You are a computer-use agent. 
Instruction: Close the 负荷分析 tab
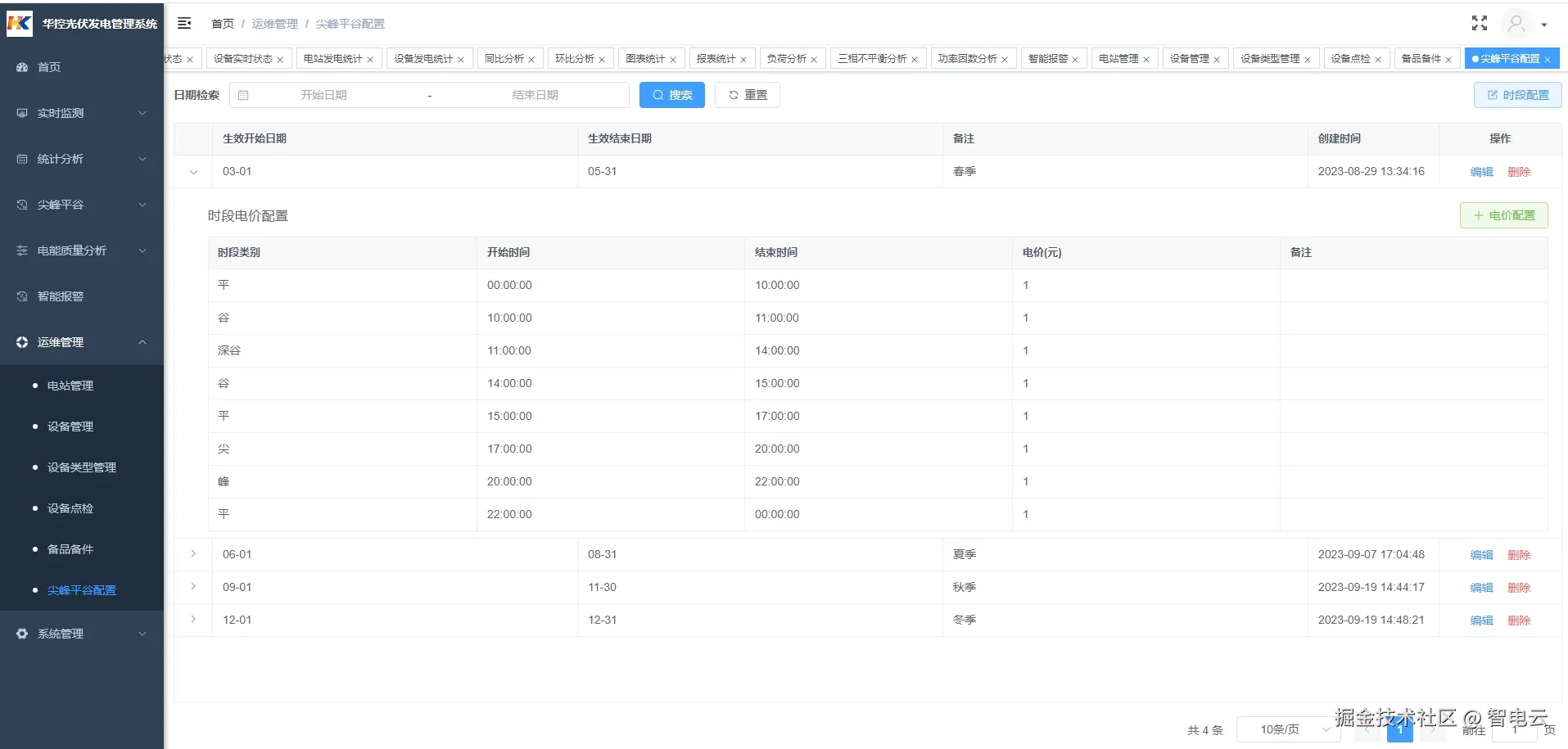click(814, 60)
